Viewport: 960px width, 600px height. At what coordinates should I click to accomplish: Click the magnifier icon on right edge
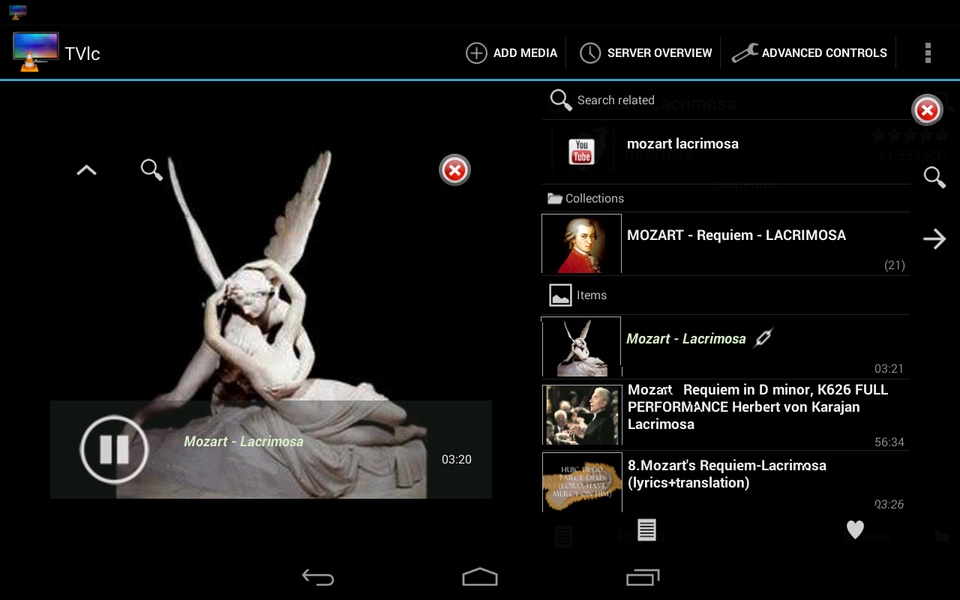coord(935,178)
